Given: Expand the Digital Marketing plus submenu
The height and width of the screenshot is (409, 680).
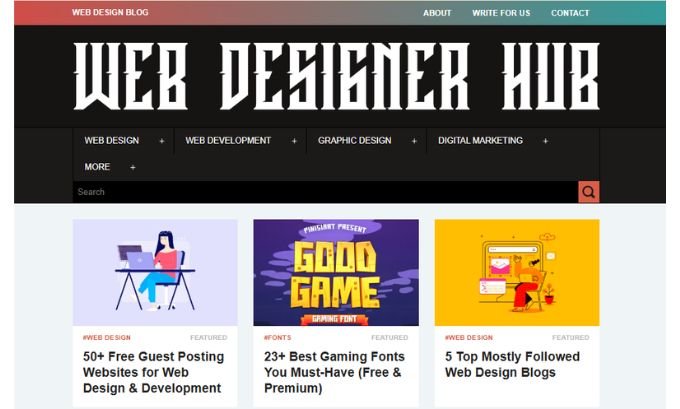Looking at the screenshot, I should pyautogui.click(x=546, y=141).
